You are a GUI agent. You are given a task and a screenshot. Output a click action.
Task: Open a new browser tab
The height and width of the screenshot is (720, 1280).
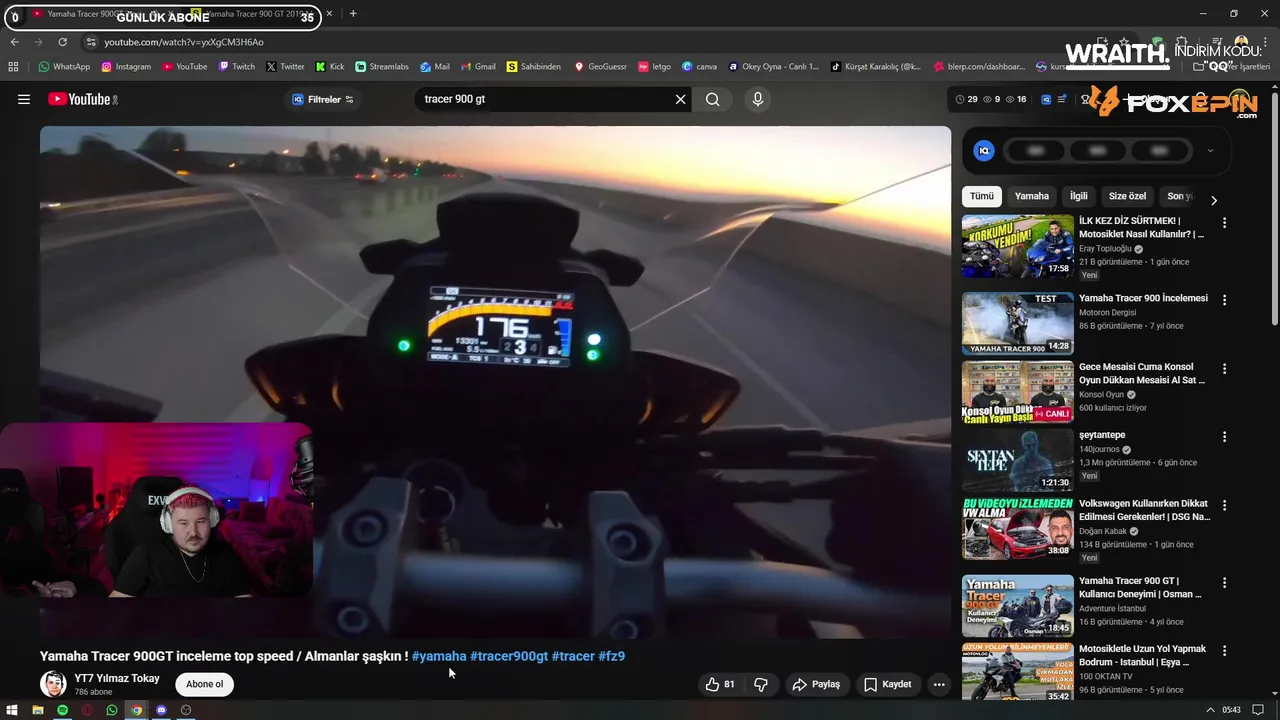pos(353,14)
